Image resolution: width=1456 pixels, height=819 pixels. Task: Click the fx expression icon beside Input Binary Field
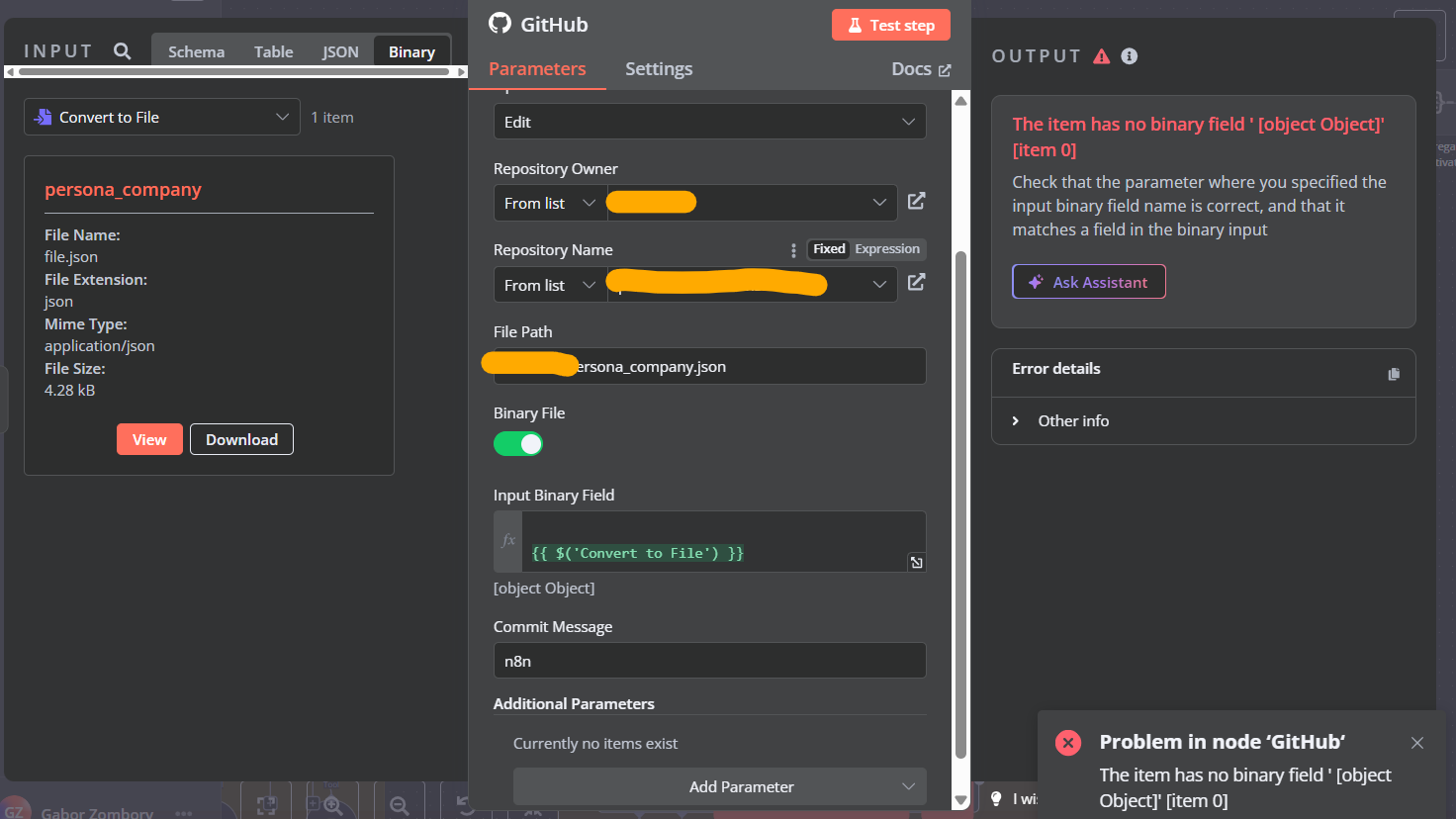[508, 541]
